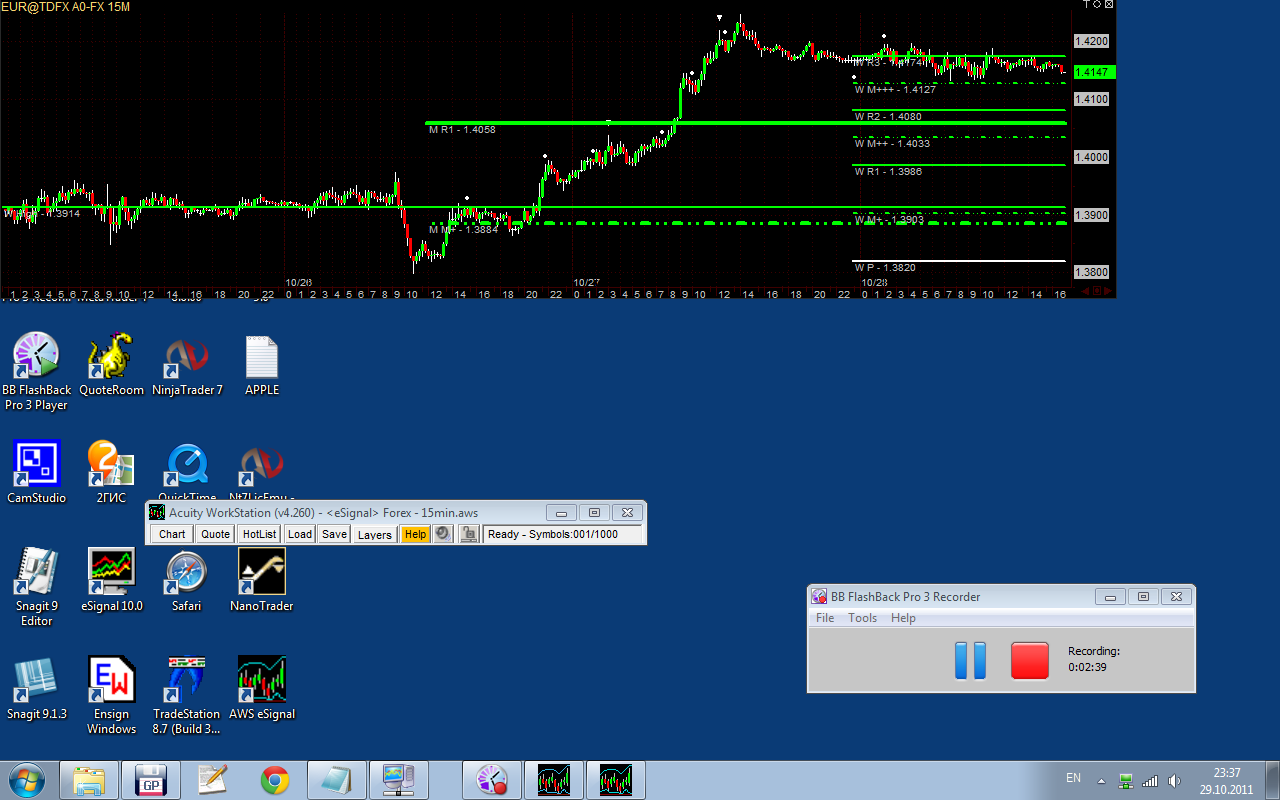Click the HotList button in Acuity toolbar
The width and height of the screenshot is (1280, 800).
click(x=260, y=534)
